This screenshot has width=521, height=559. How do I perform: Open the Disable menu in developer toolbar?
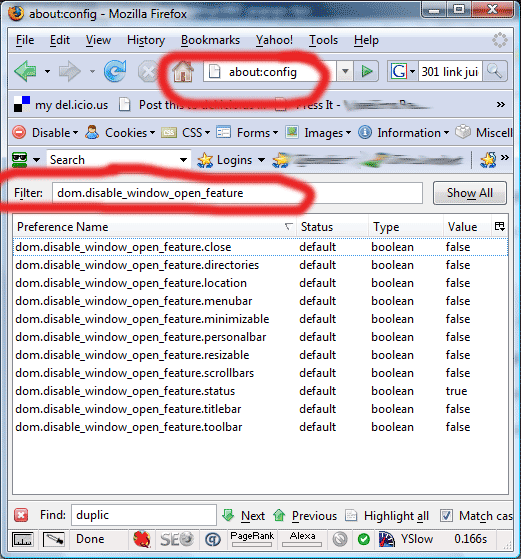click(45, 133)
